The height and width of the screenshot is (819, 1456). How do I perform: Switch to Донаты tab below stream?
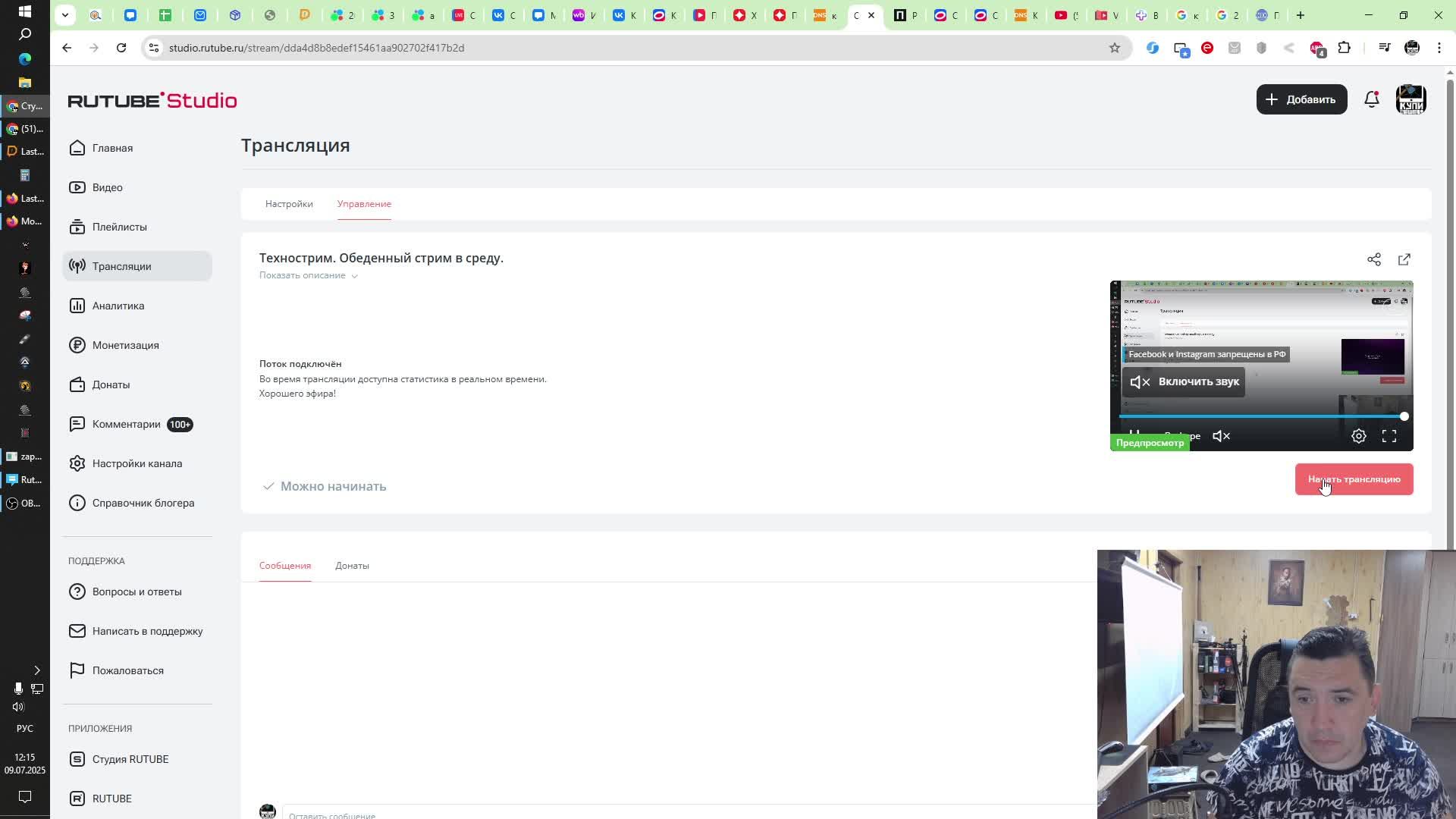(x=352, y=566)
